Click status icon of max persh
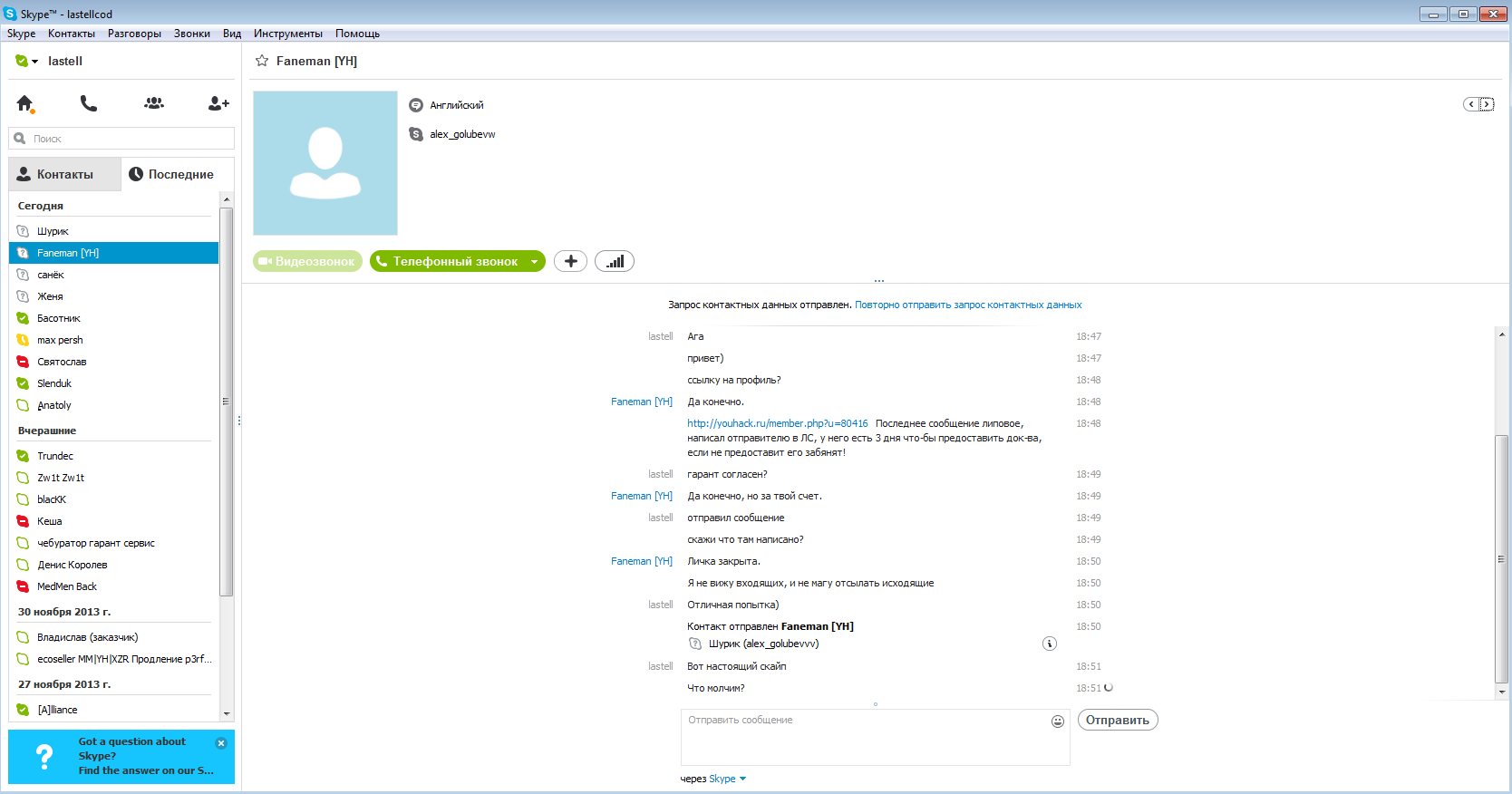 (x=24, y=340)
